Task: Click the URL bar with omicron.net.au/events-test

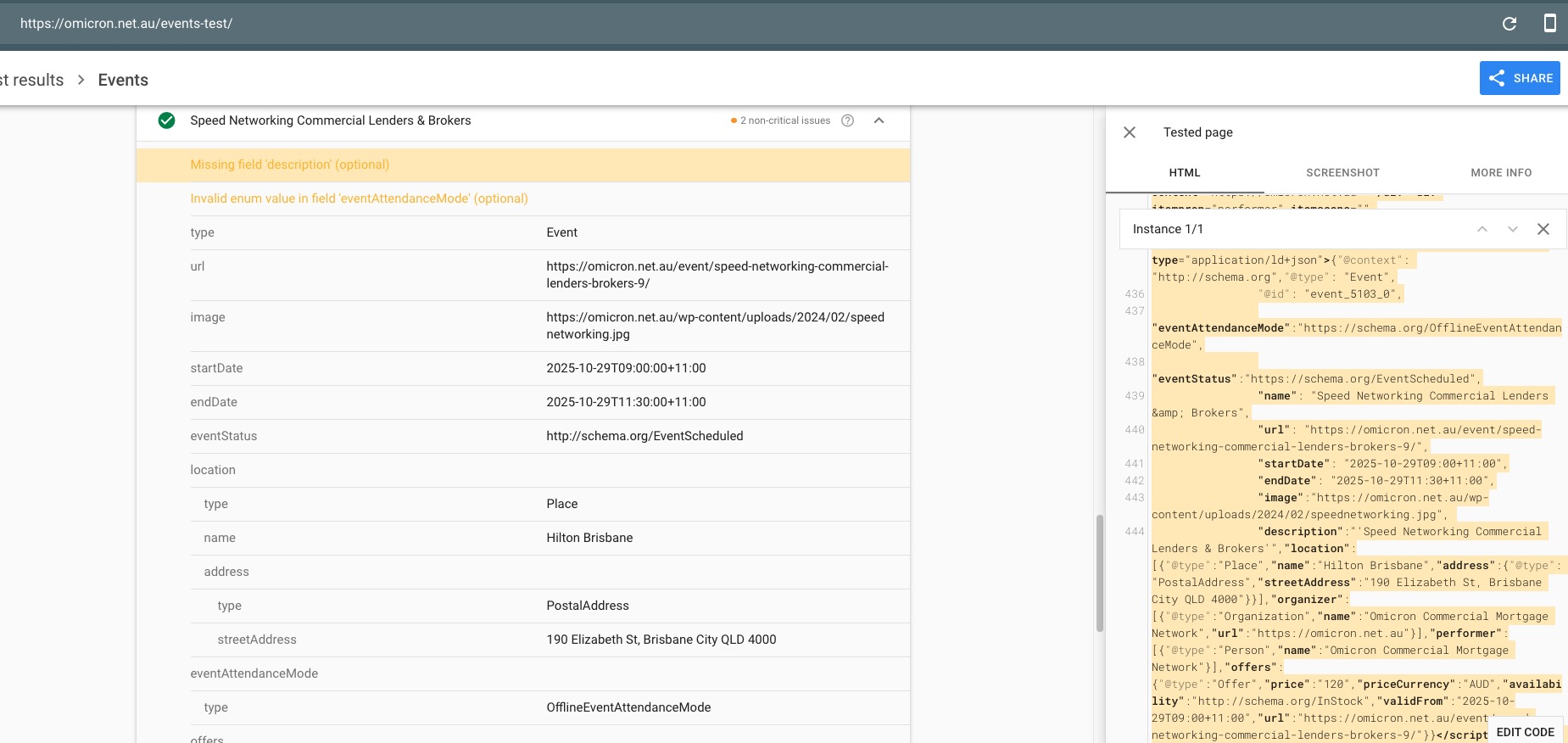Action: pyautogui.click(x=126, y=24)
